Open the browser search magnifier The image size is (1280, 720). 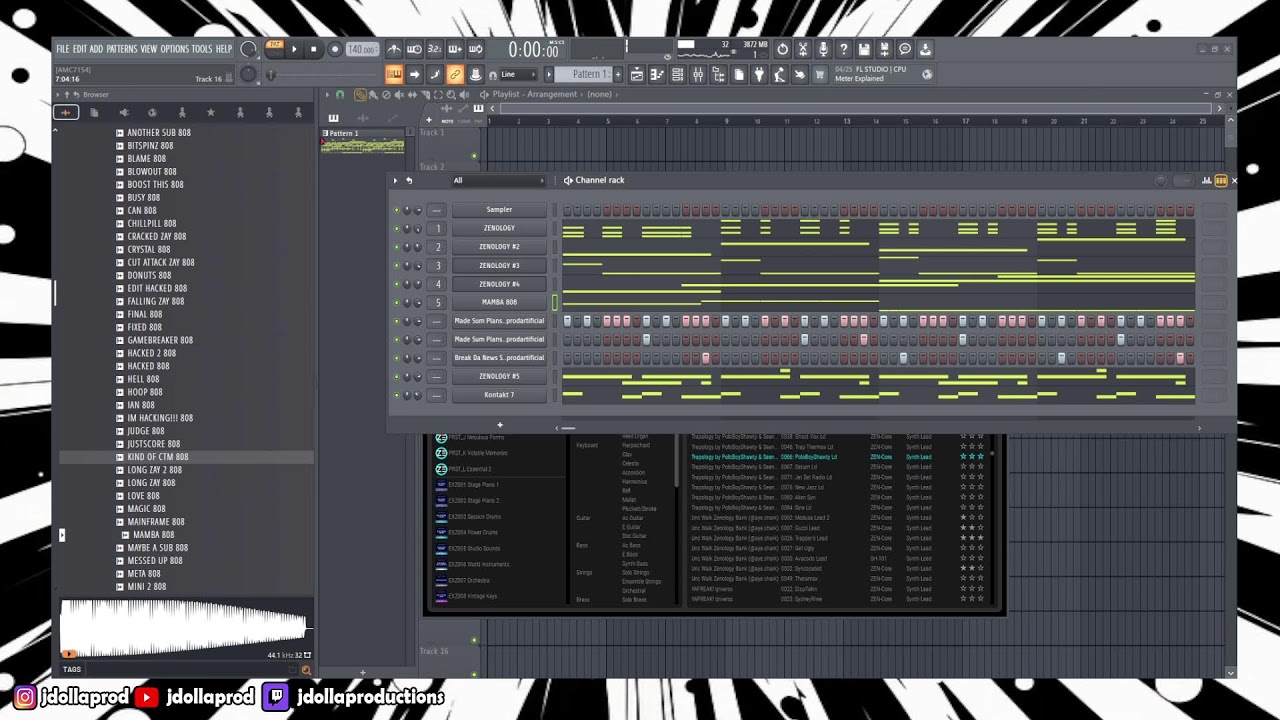[306, 670]
